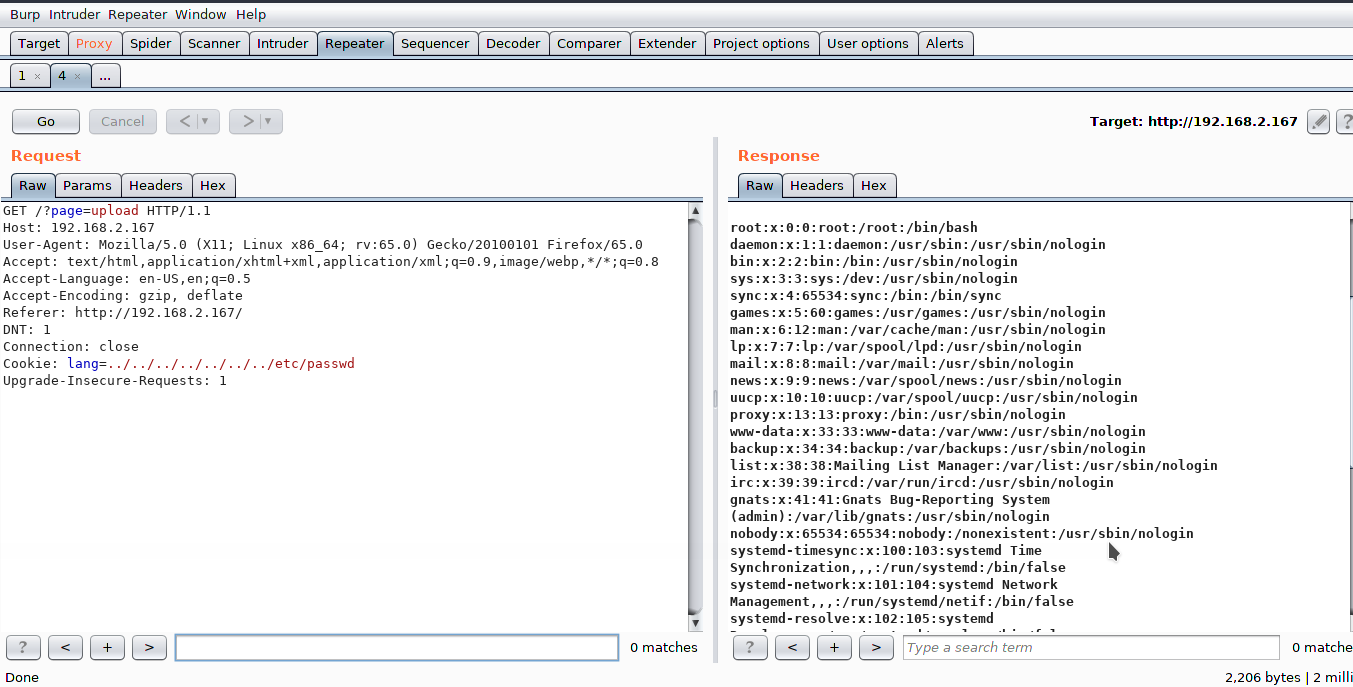The height and width of the screenshot is (687, 1353).
Task: Select the request Headers tab
Action: pos(156,185)
